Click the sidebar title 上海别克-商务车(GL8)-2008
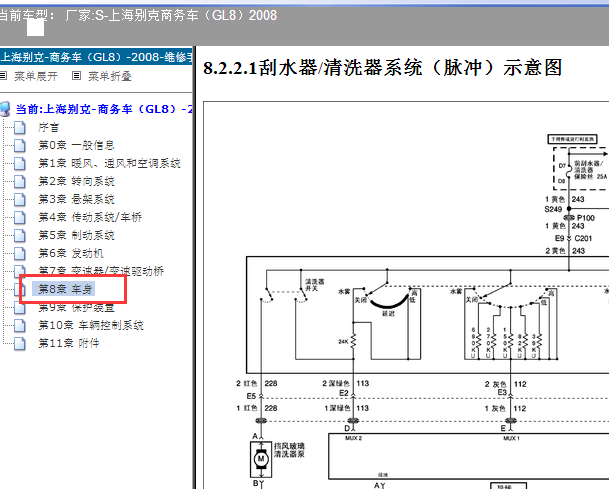The image size is (609, 489). pos(96,57)
